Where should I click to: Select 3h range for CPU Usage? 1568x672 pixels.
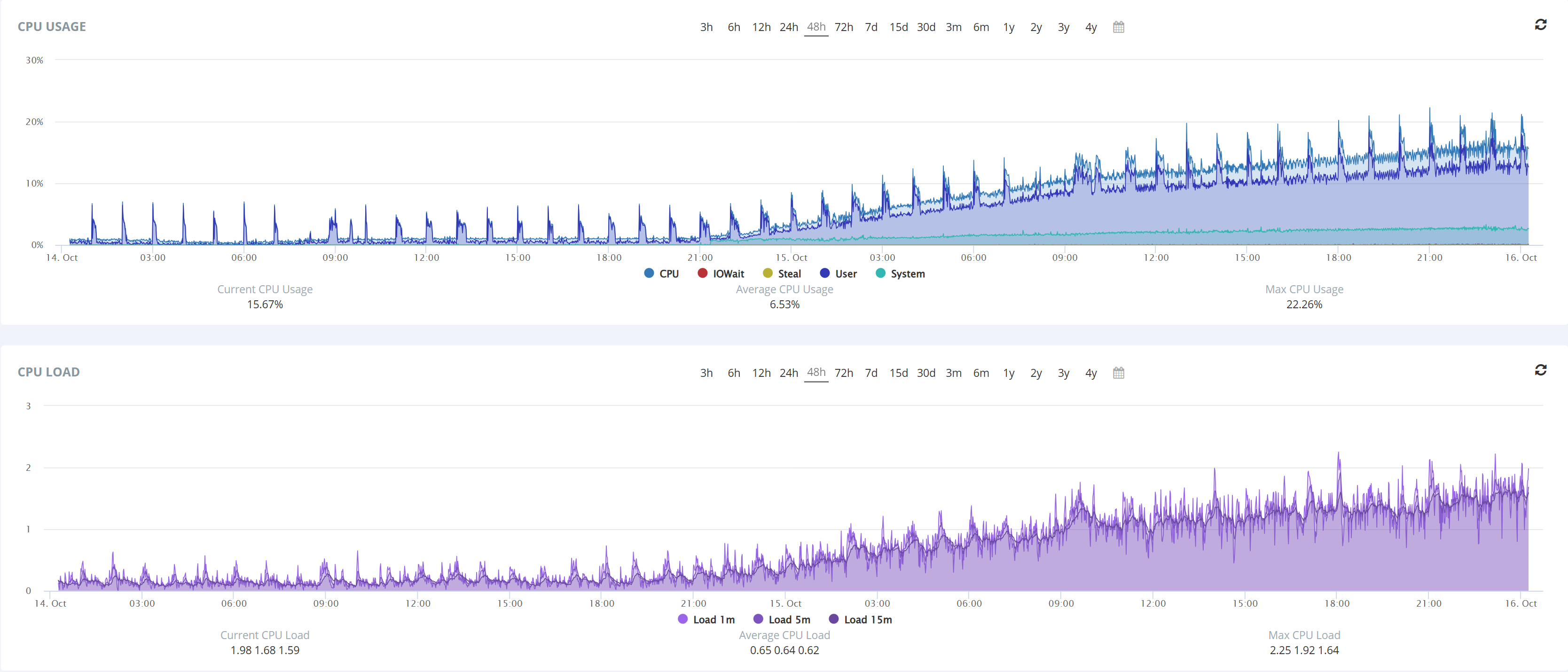[706, 27]
